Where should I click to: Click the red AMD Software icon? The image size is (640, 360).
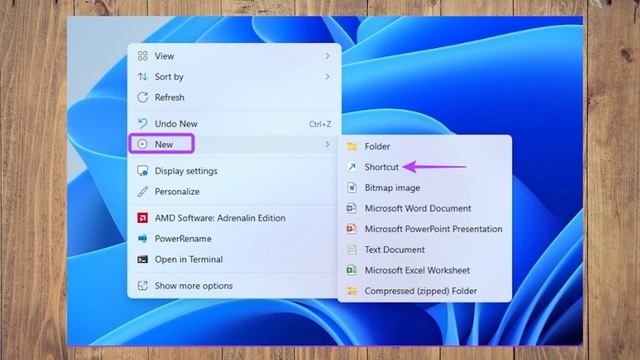(142, 218)
